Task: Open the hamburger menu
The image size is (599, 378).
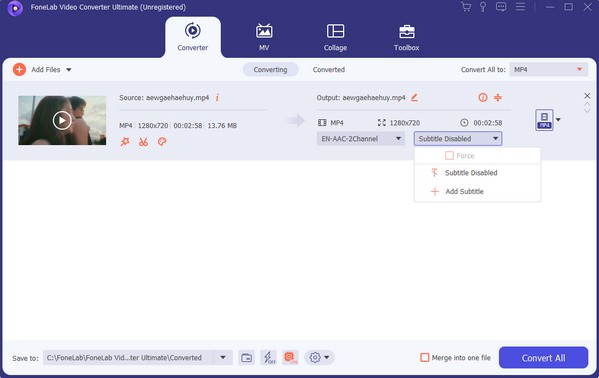Action: click(520, 7)
